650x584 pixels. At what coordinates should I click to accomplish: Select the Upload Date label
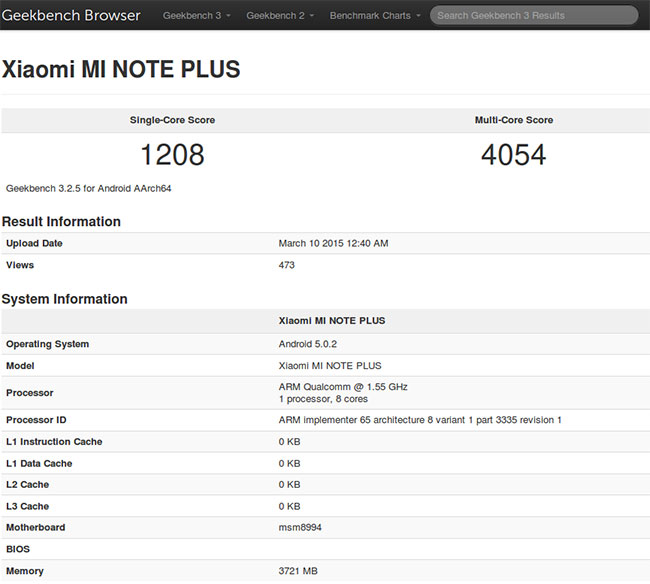[x=34, y=243]
